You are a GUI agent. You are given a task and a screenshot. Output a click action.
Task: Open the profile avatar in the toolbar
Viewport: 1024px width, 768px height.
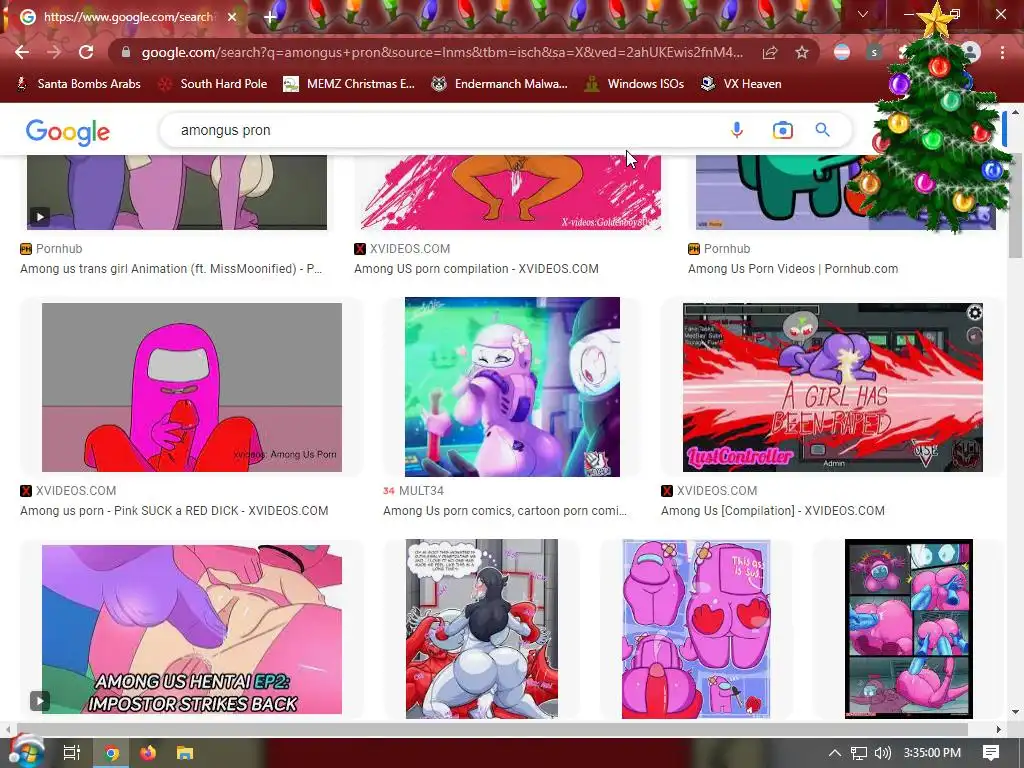pos(971,52)
